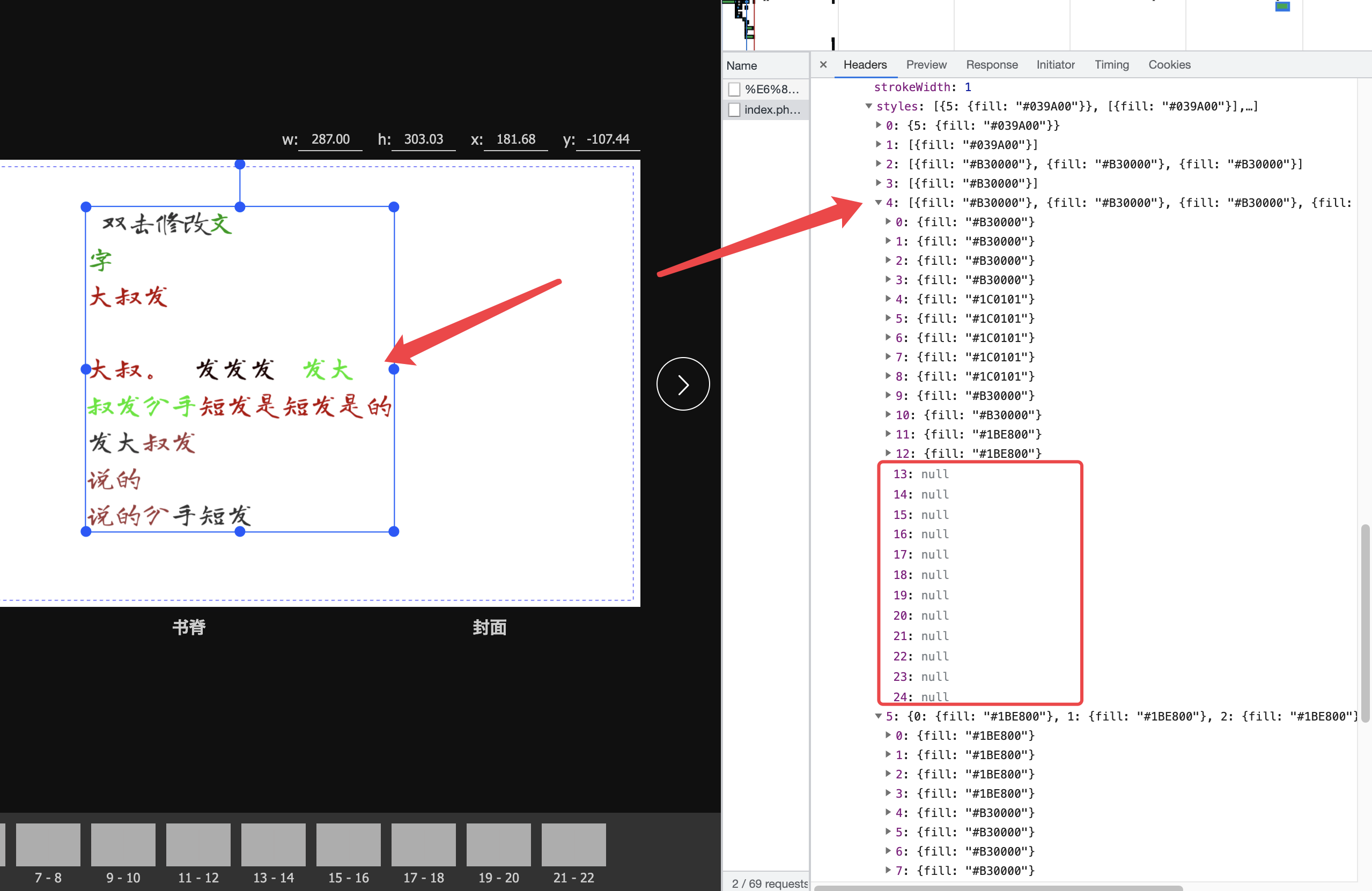Image resolution: width=1372 pixels, height=891 pixels.
Task: Open the 21 - 22 spread thumbnail
Action: click(x=573, y=845)
